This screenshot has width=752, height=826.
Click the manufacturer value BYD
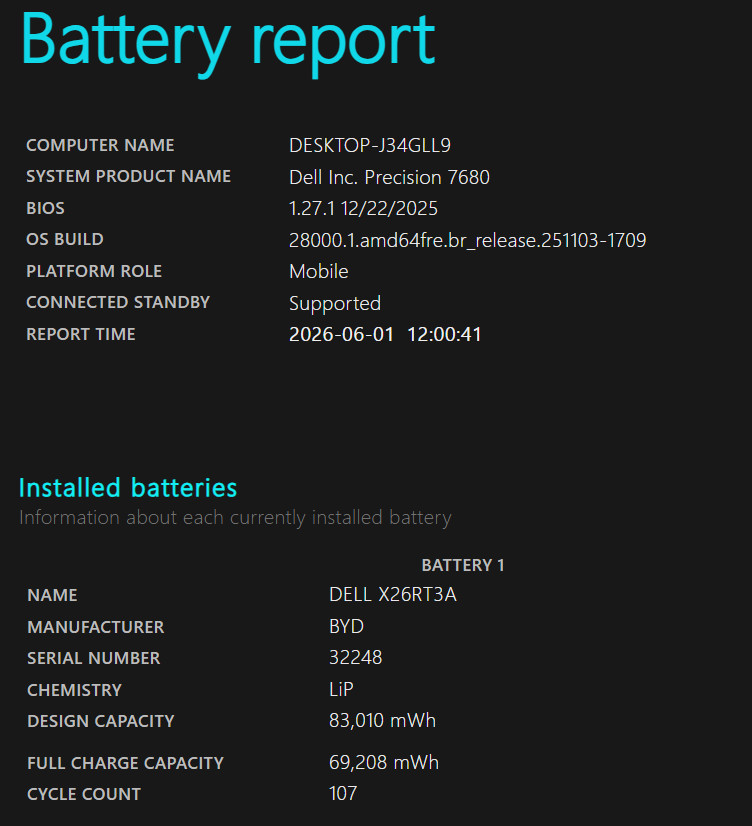(347, 626)
